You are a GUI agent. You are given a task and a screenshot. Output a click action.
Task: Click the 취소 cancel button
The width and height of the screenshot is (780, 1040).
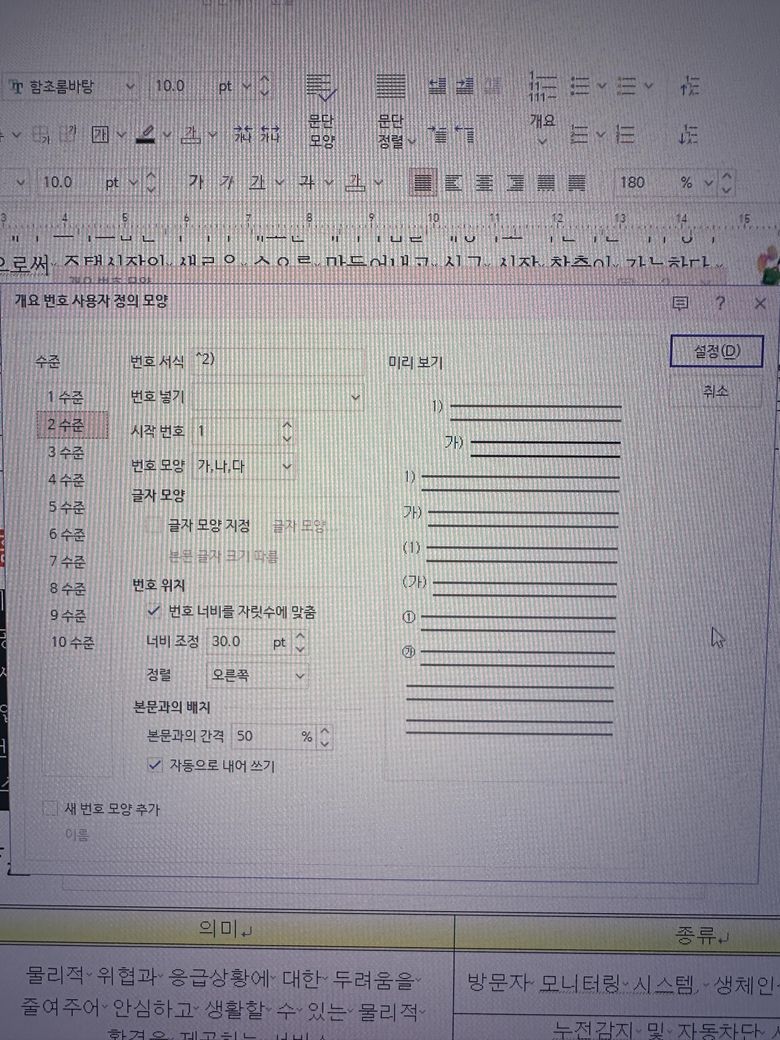[715, 392]
